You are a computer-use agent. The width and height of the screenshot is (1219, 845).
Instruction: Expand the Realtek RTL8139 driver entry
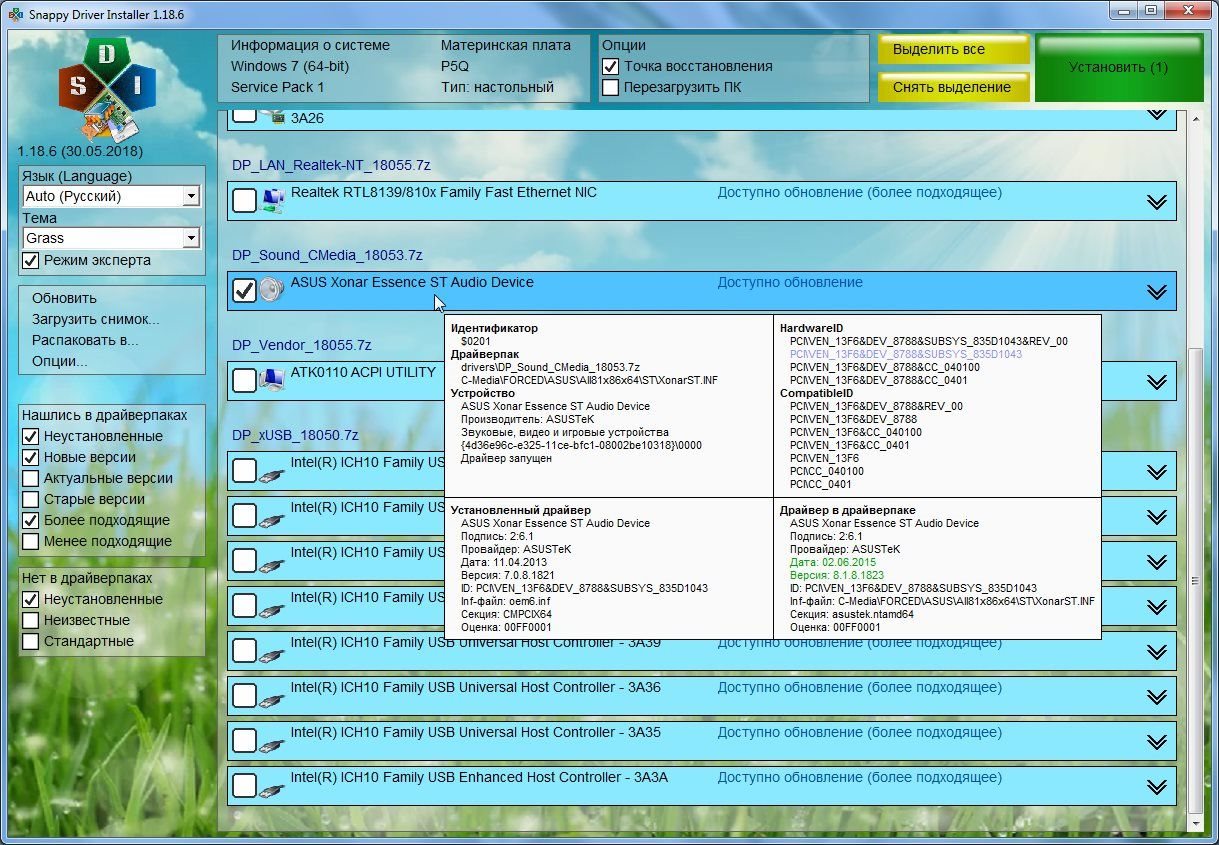1156,202
